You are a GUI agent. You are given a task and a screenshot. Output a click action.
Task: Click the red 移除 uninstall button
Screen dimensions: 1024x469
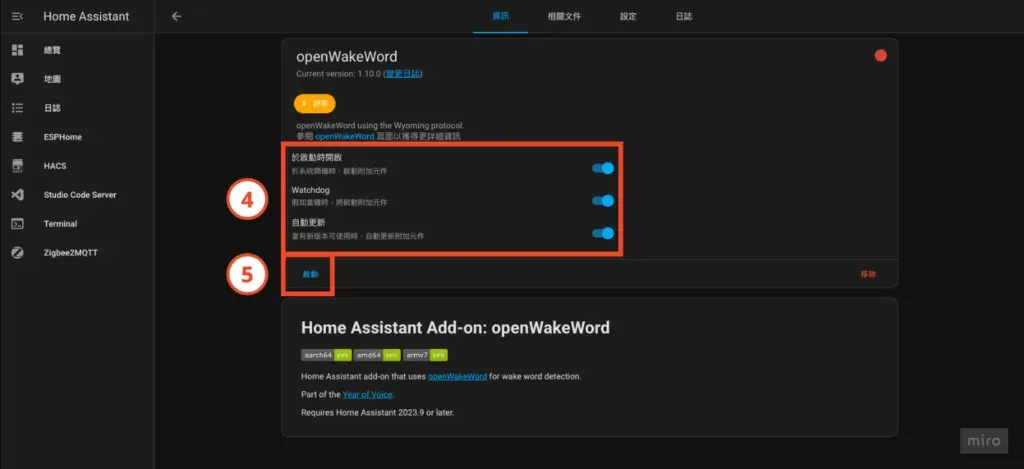coord(867,273)
